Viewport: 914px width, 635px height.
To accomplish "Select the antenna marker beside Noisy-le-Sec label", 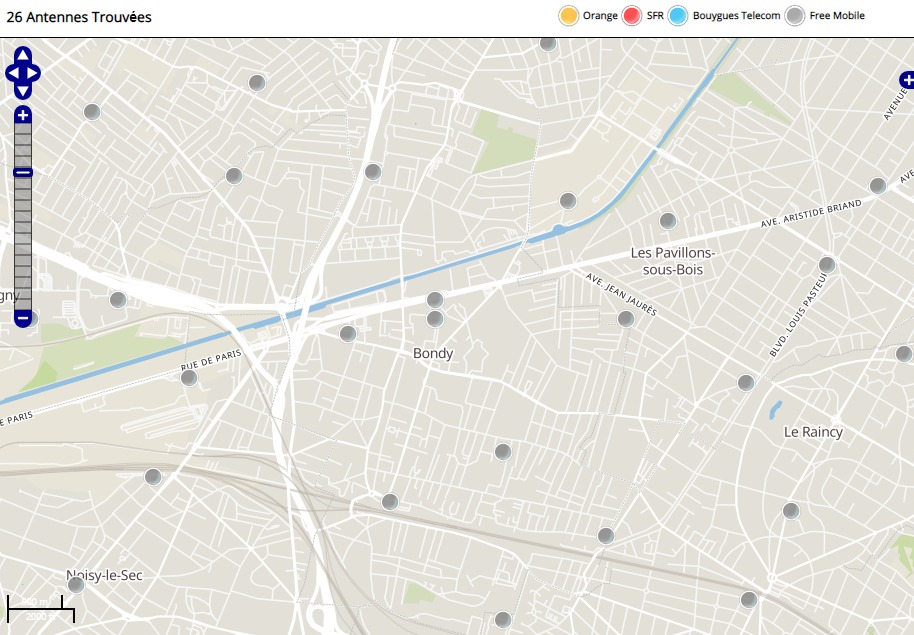I will (76, 585).
